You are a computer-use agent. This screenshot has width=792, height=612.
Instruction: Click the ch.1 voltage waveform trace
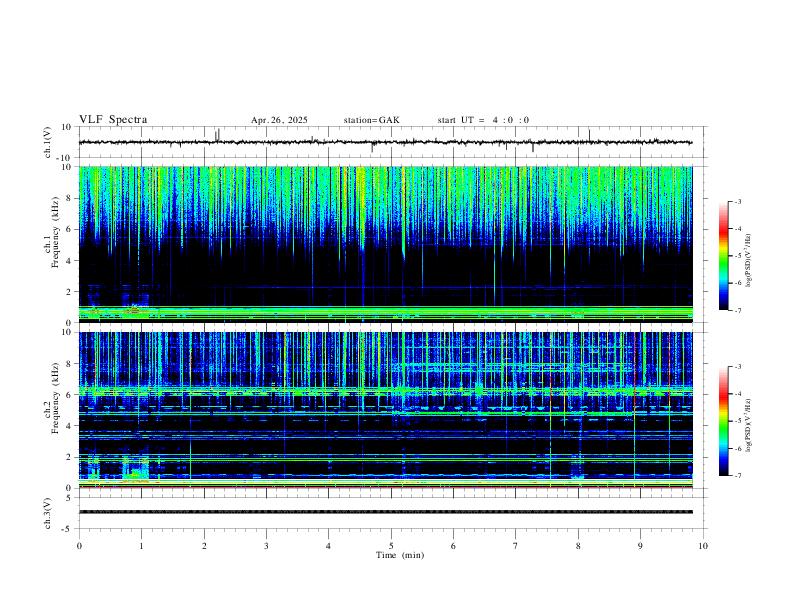[385, 142]
